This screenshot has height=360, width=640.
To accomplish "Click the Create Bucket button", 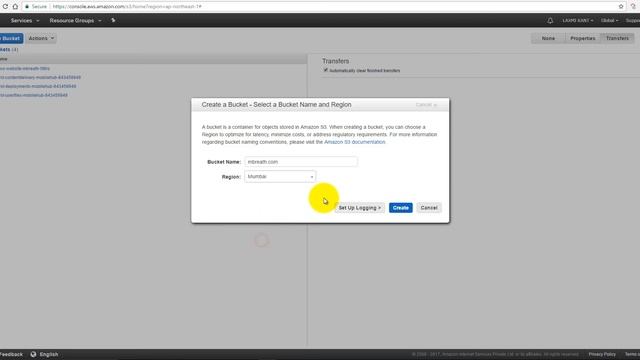I will [11, 38].
